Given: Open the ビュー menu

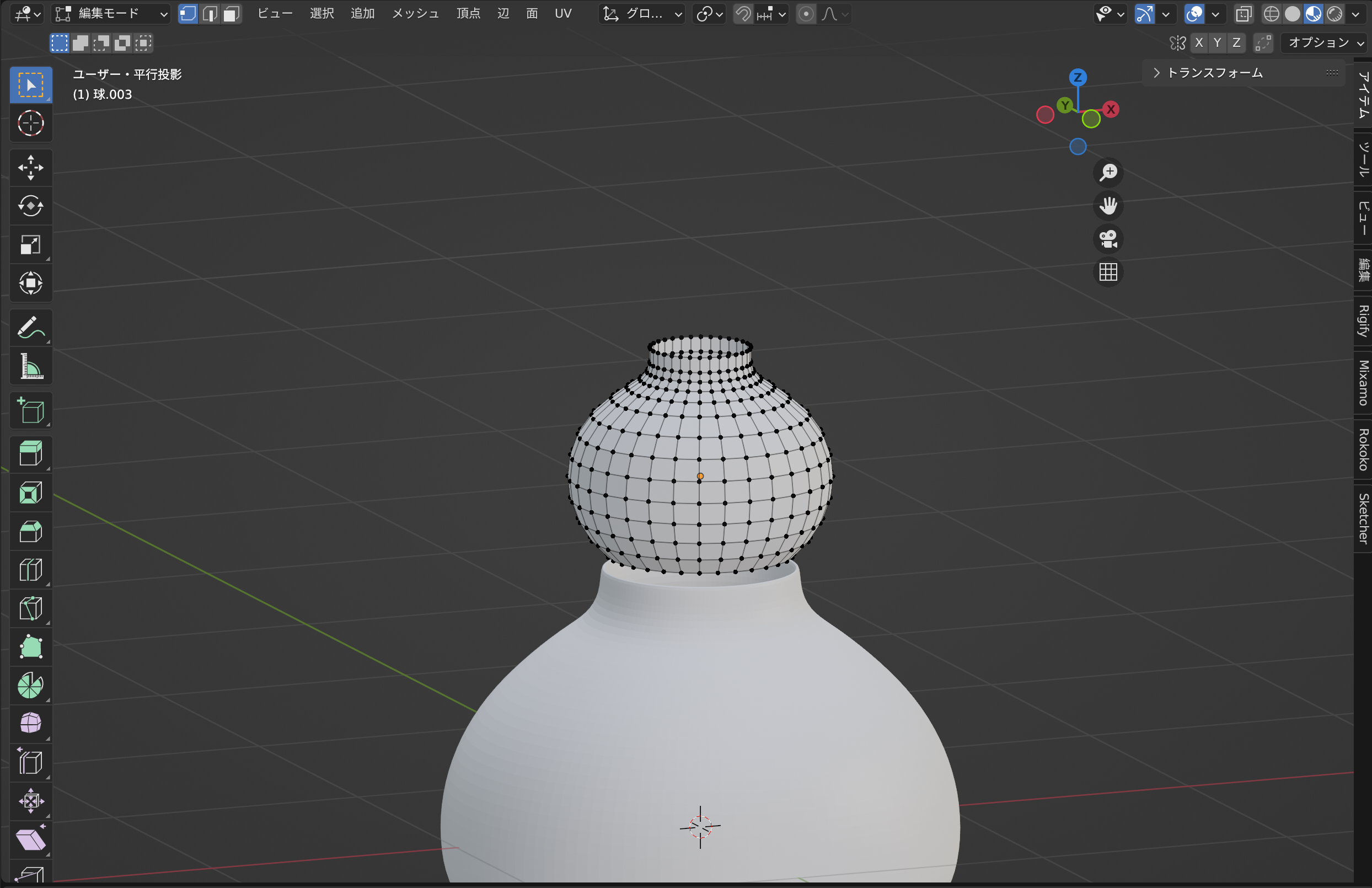Looking at the screenshot, I should pyautogui.click(x=275, y=14).
